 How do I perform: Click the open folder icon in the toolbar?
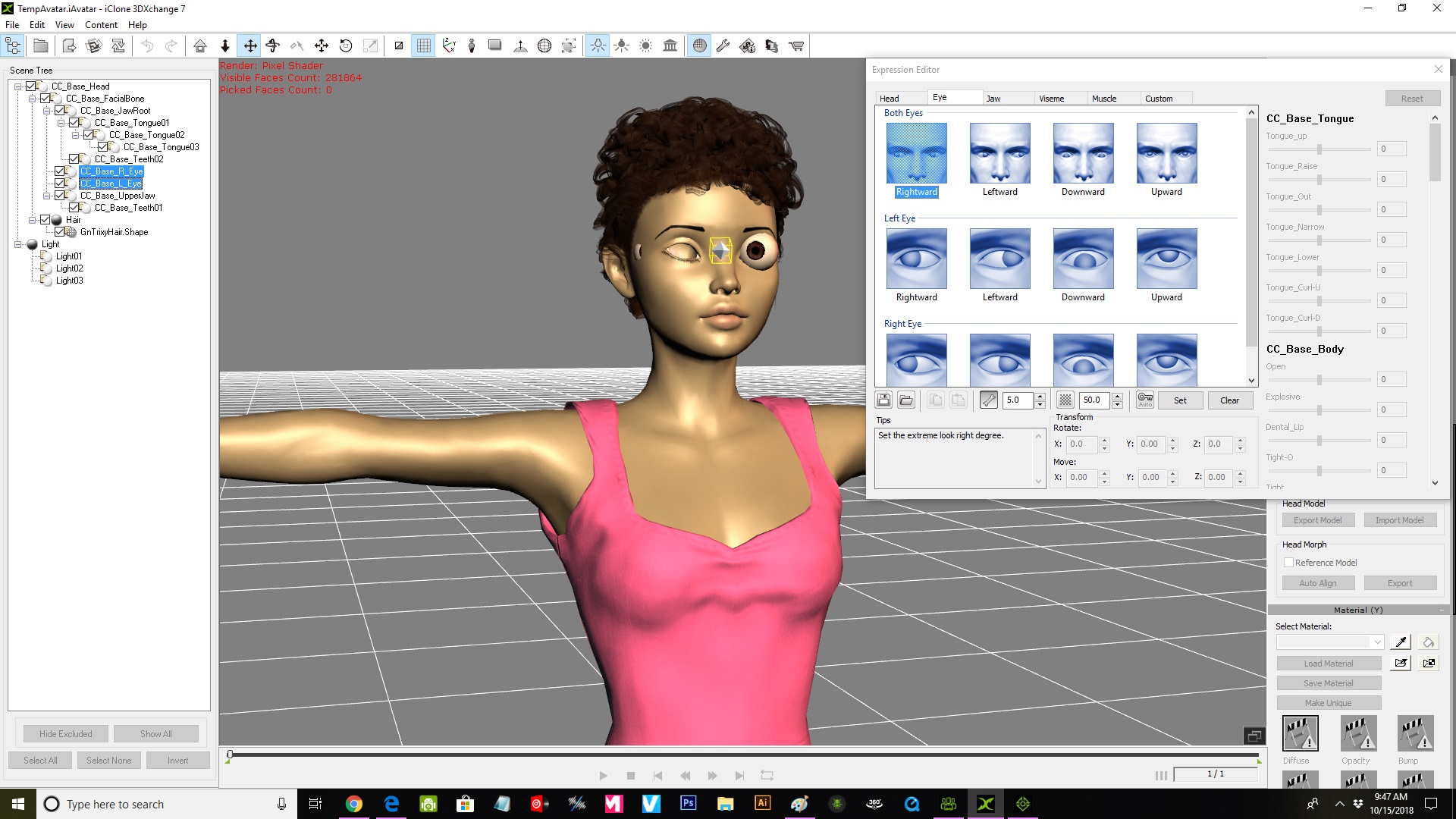click(41, 46)
